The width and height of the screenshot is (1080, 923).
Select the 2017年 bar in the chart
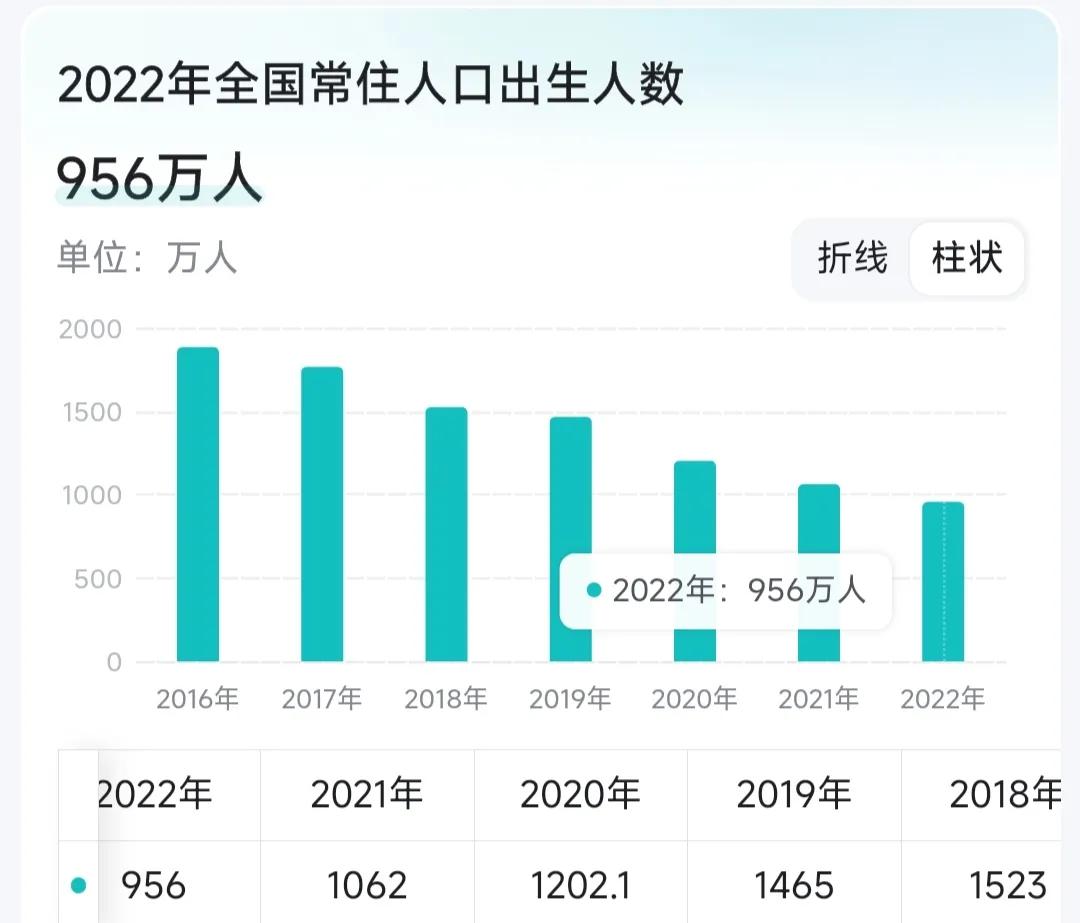pos(321,510)
